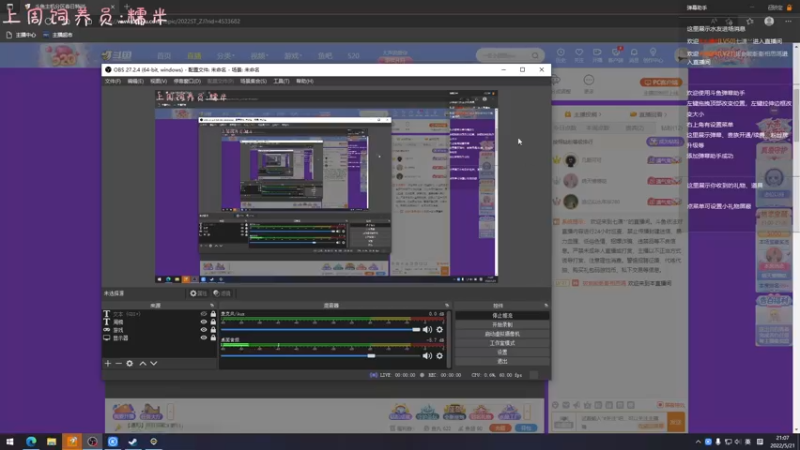
Task: Open the OBS 场景集合(S) menu
Action: click(x=253, y=81)
